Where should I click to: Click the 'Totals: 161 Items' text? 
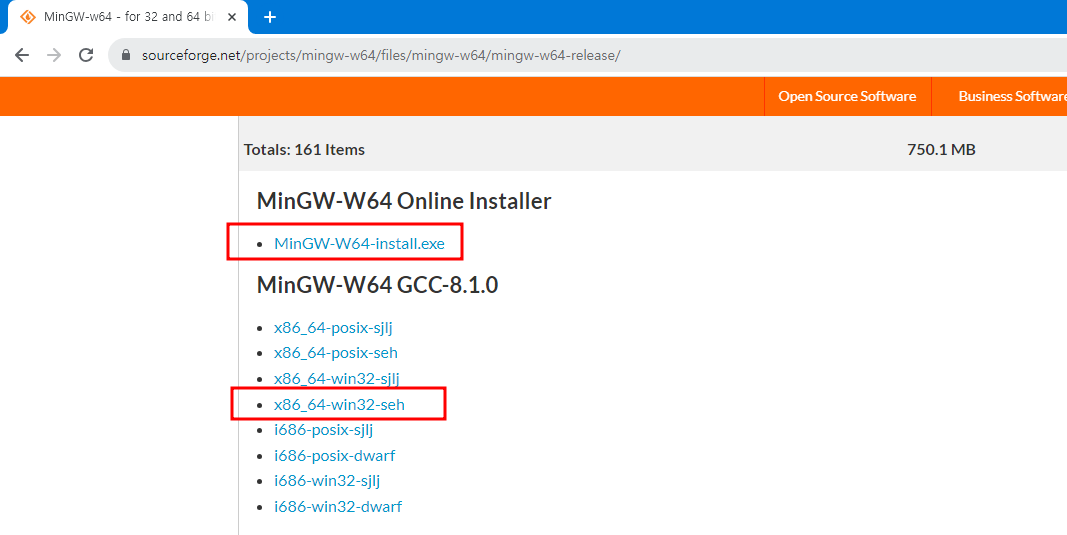(304, 150)
